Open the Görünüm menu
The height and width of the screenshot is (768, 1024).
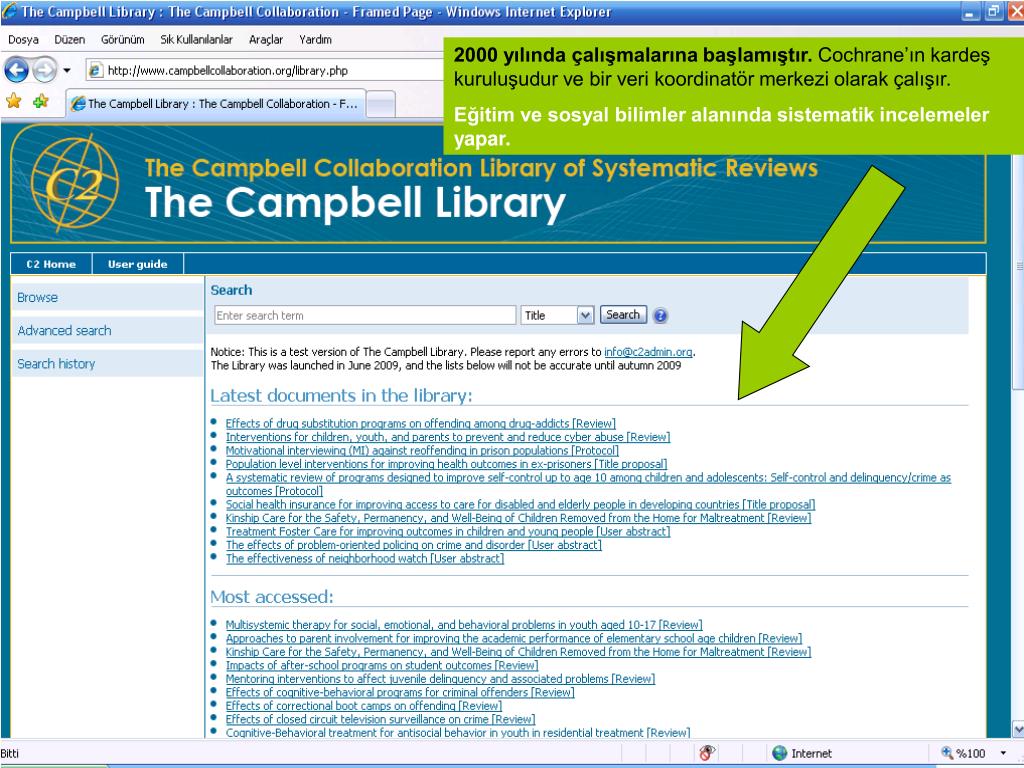click(123, 40)
